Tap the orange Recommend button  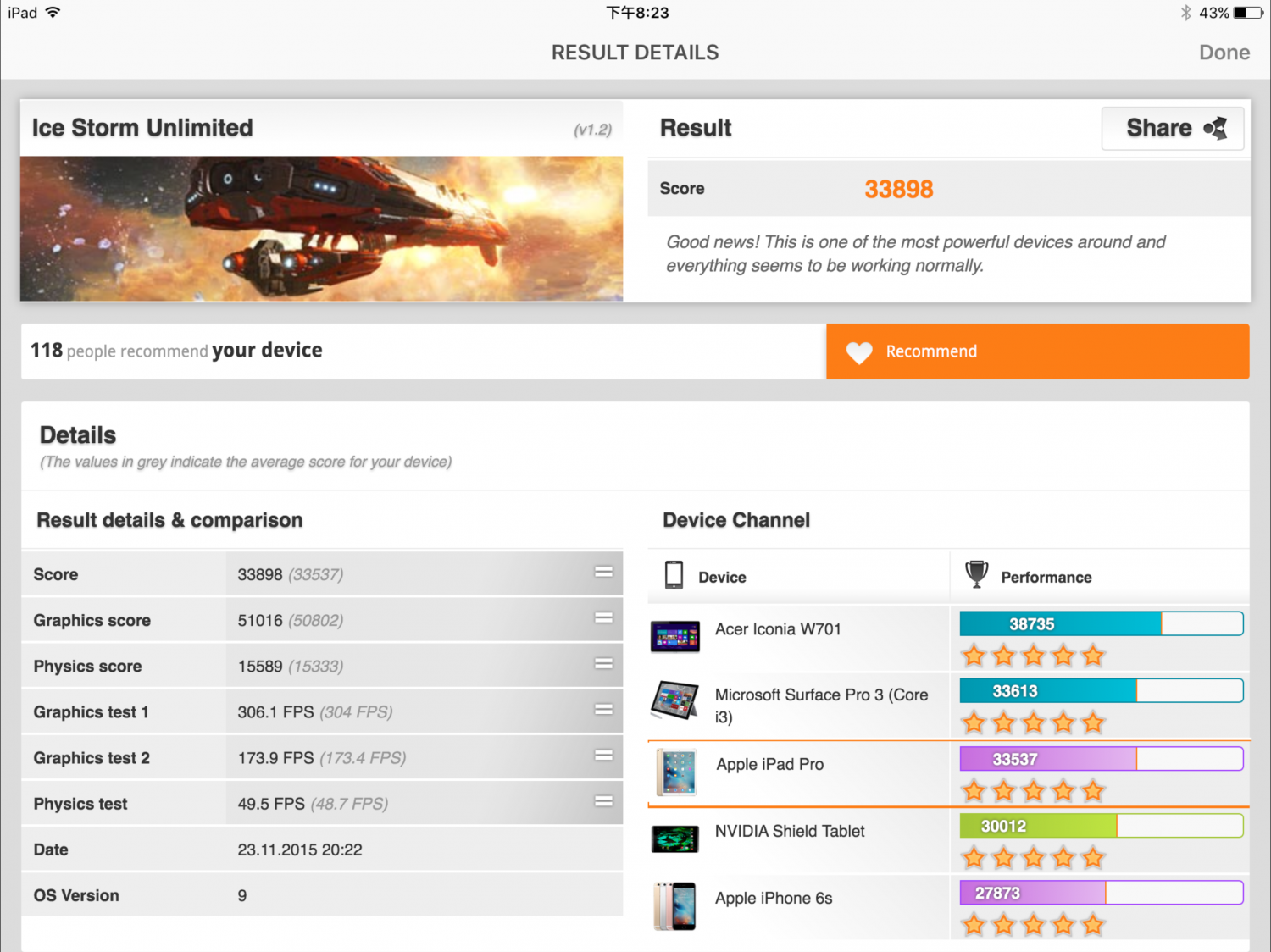[x=1037, y=351]
